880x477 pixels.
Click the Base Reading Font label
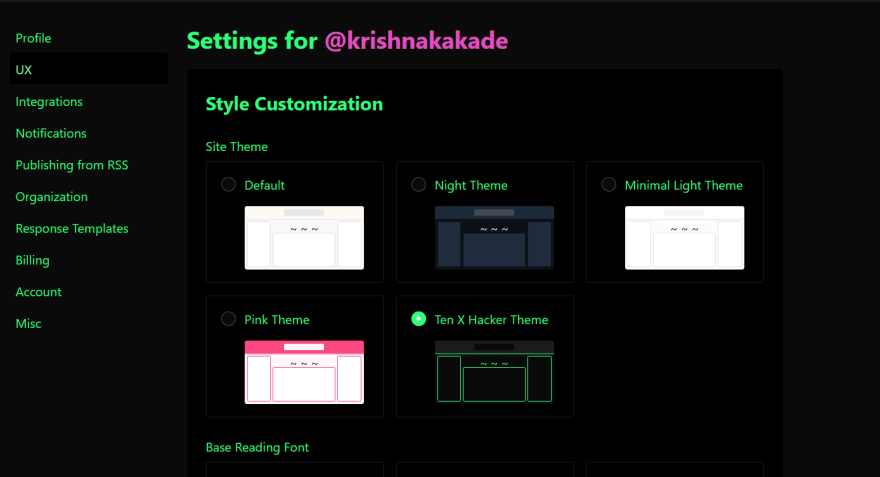(x=257, y=447)
